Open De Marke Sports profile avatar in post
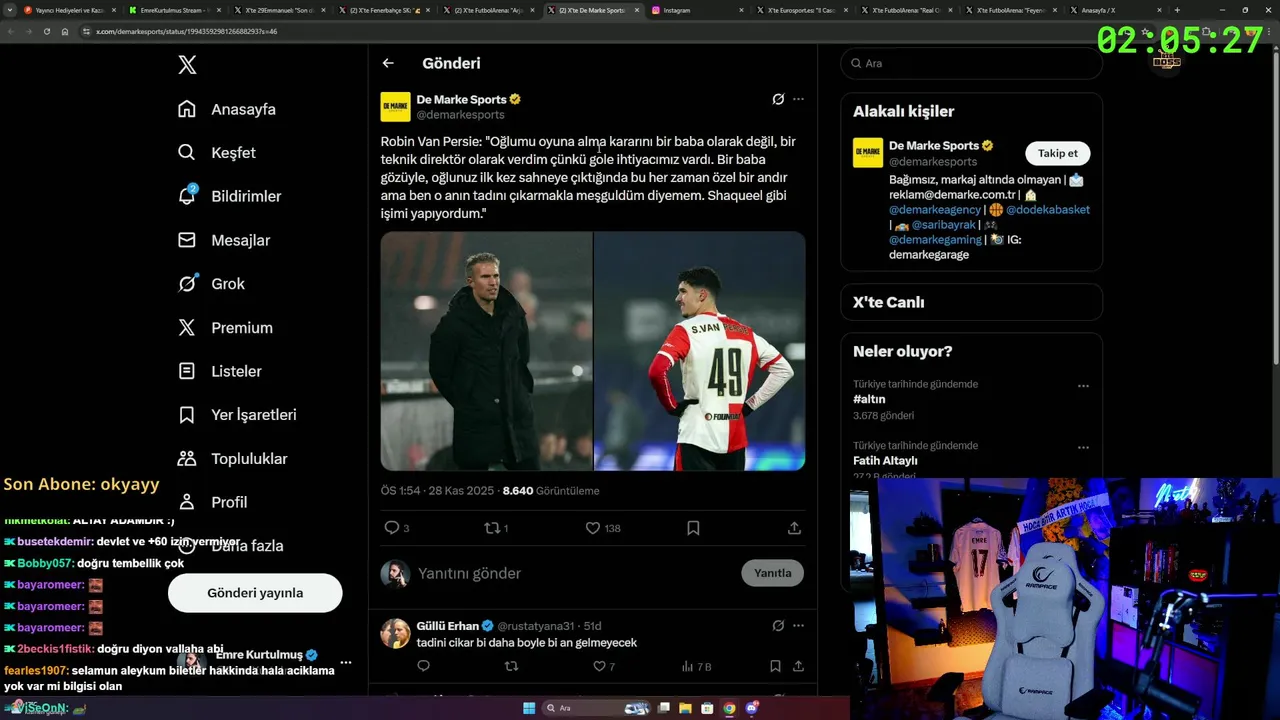This screenshot has height=720, width=1280. click(x=395, y=107)
